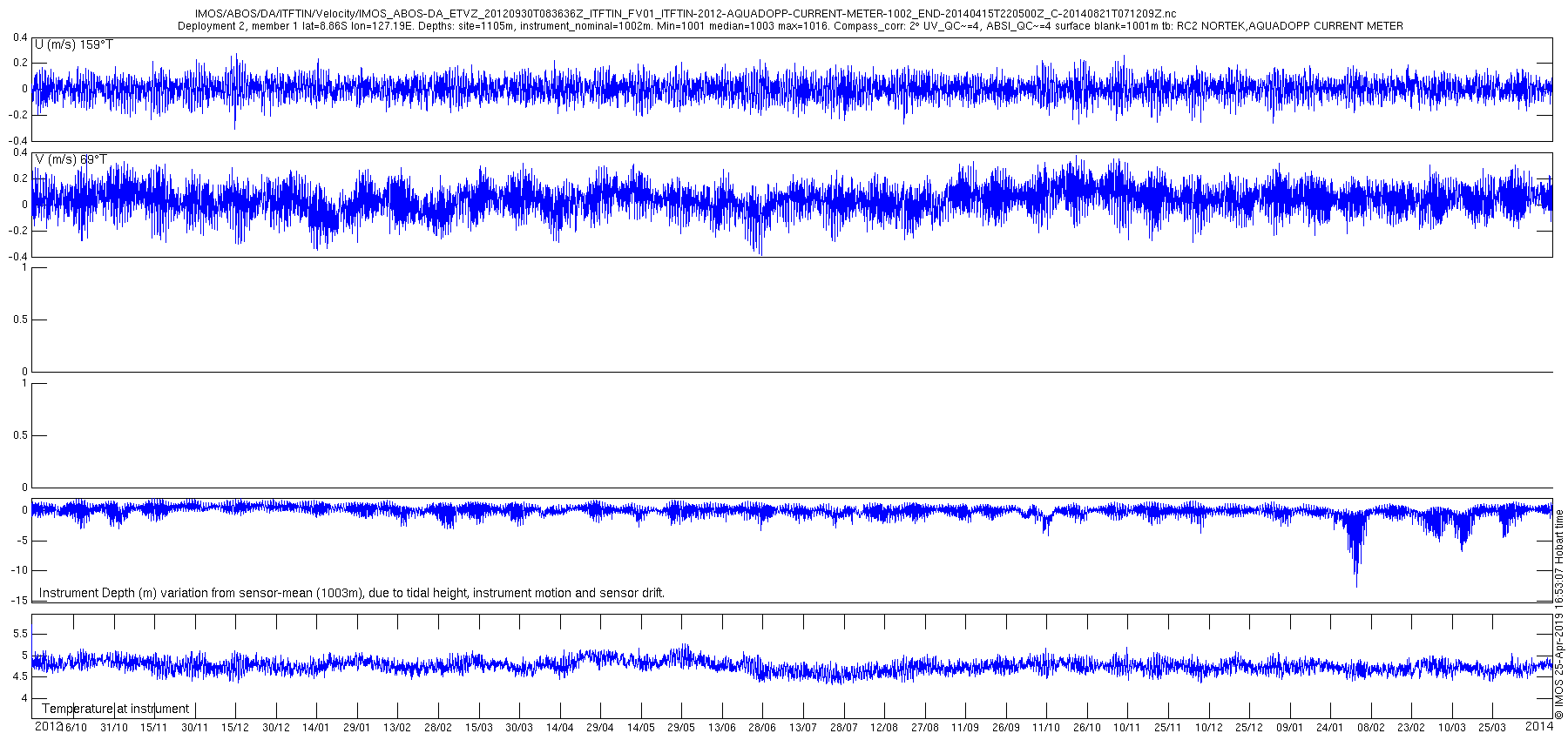This screenshot has width=1568, height=740.
Task: Select the '10/03' date tick label
Action: [1451, 728]
